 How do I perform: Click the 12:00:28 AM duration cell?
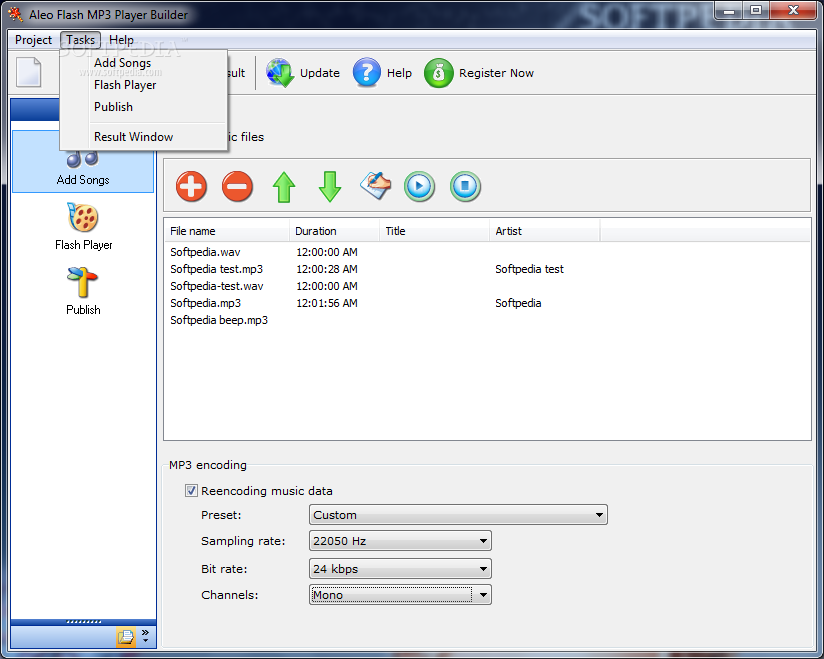point(327,269)
